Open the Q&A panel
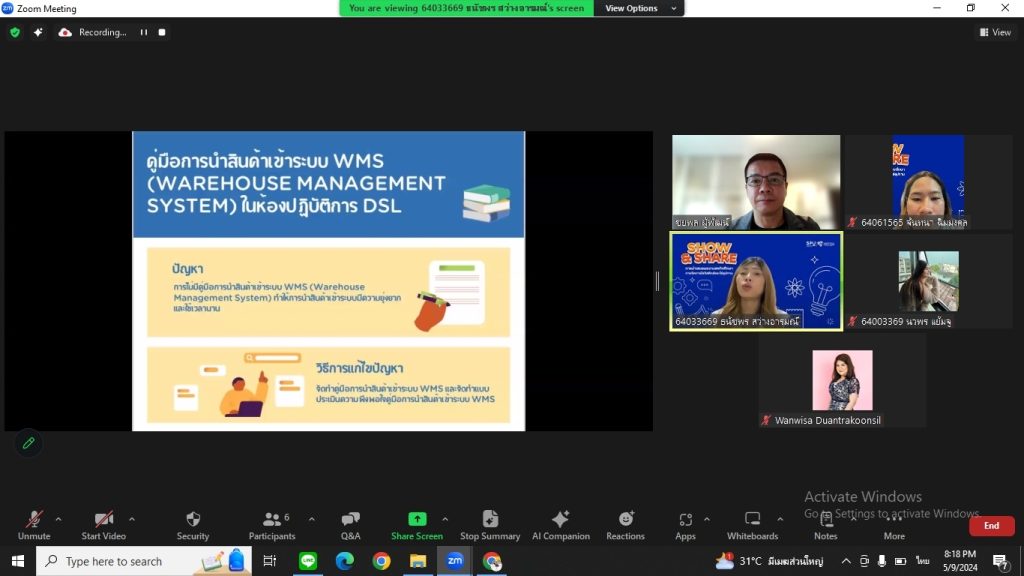Screen dimensions: 1024x576 pyautogui.click(x=350, y=526)
